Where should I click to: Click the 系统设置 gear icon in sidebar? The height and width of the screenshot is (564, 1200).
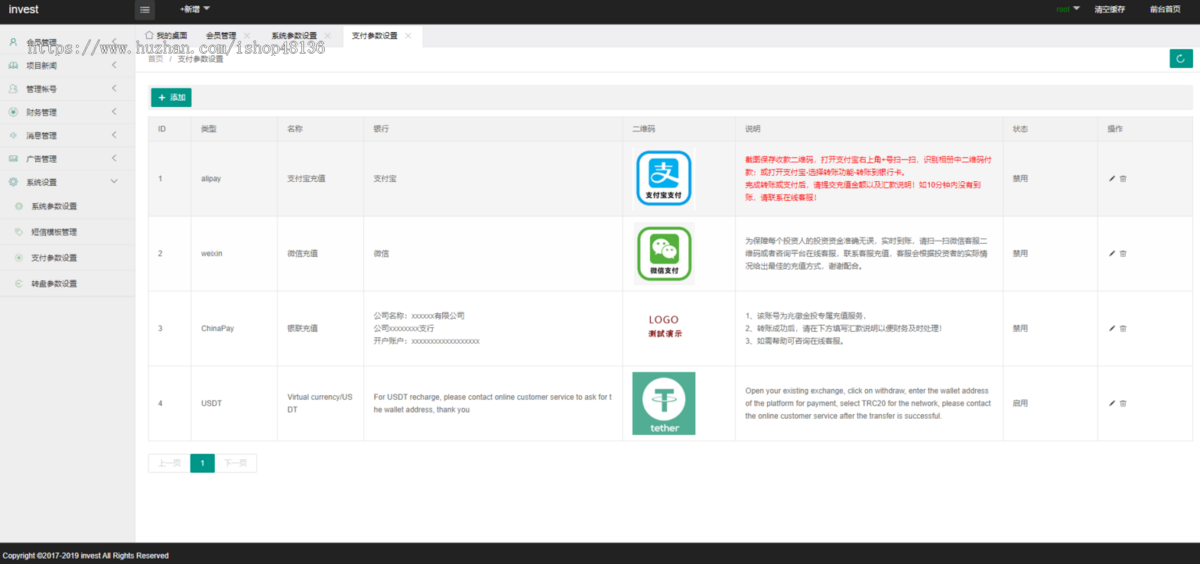[13, 182]
